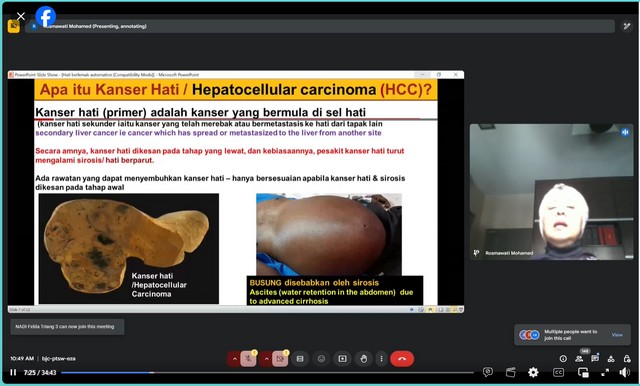Click View on join requests notification
Screen dimensions: 640x386
pos(617,335)
